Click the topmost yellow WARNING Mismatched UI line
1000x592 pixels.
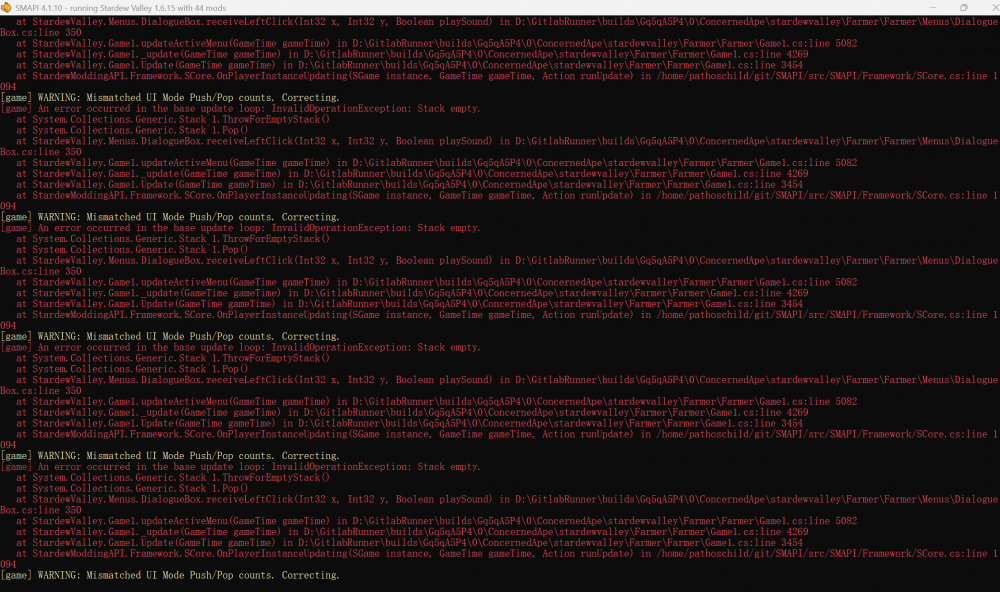pos(170,98)
